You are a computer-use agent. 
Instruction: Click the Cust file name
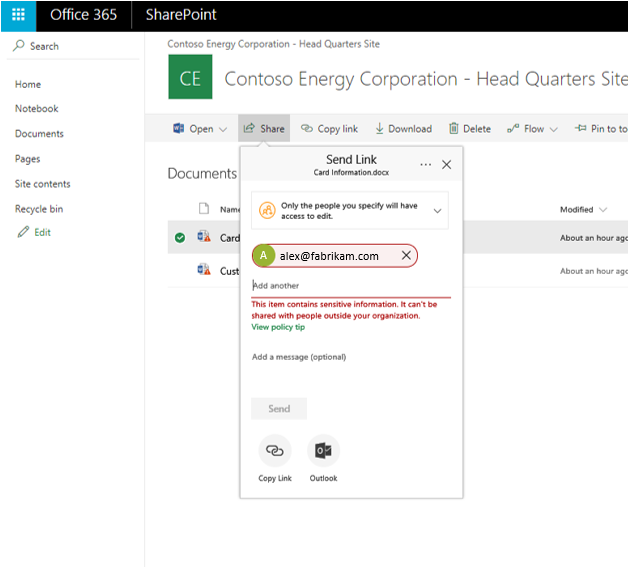229,271
